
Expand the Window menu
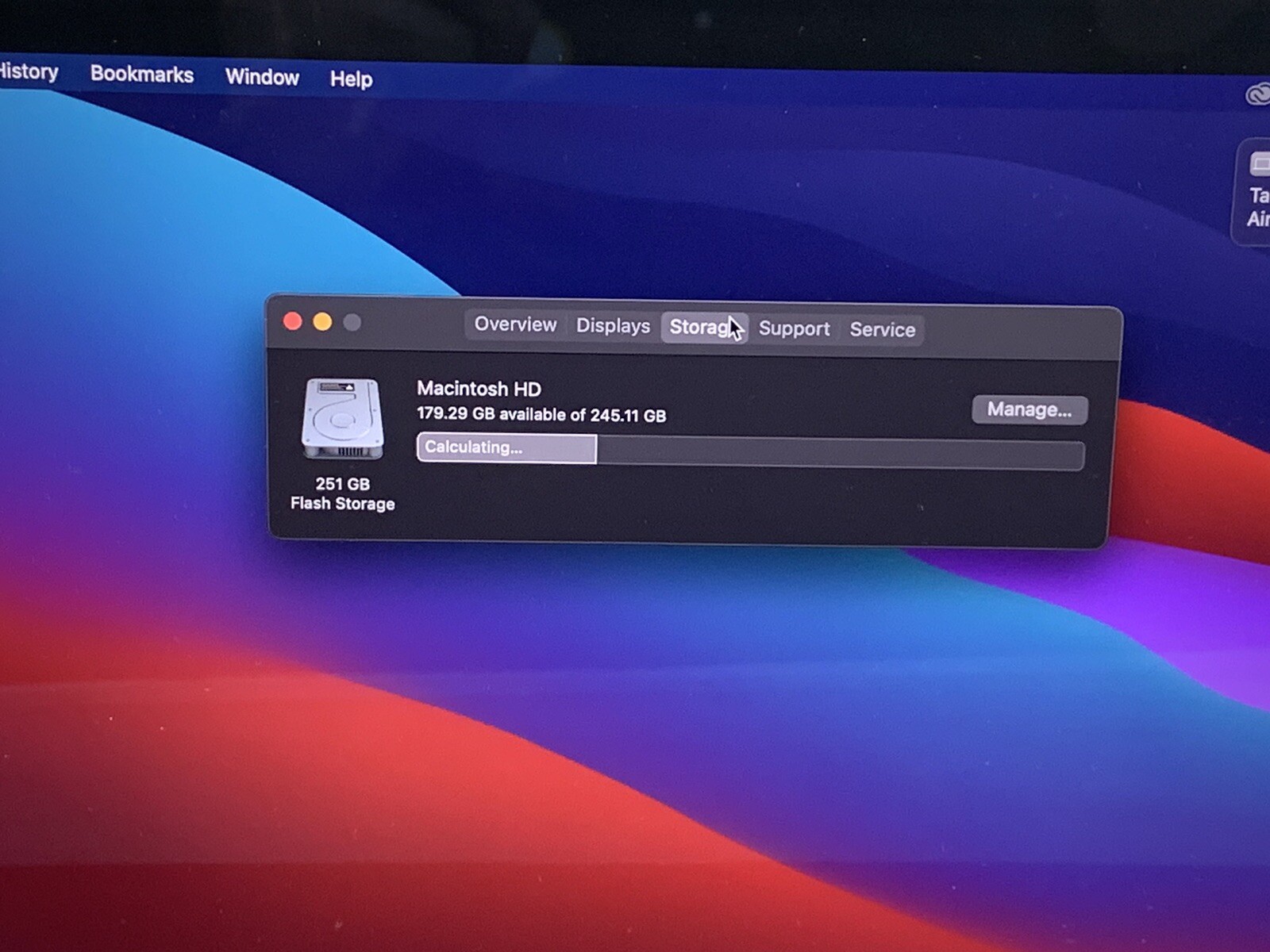tap(262, 77)
